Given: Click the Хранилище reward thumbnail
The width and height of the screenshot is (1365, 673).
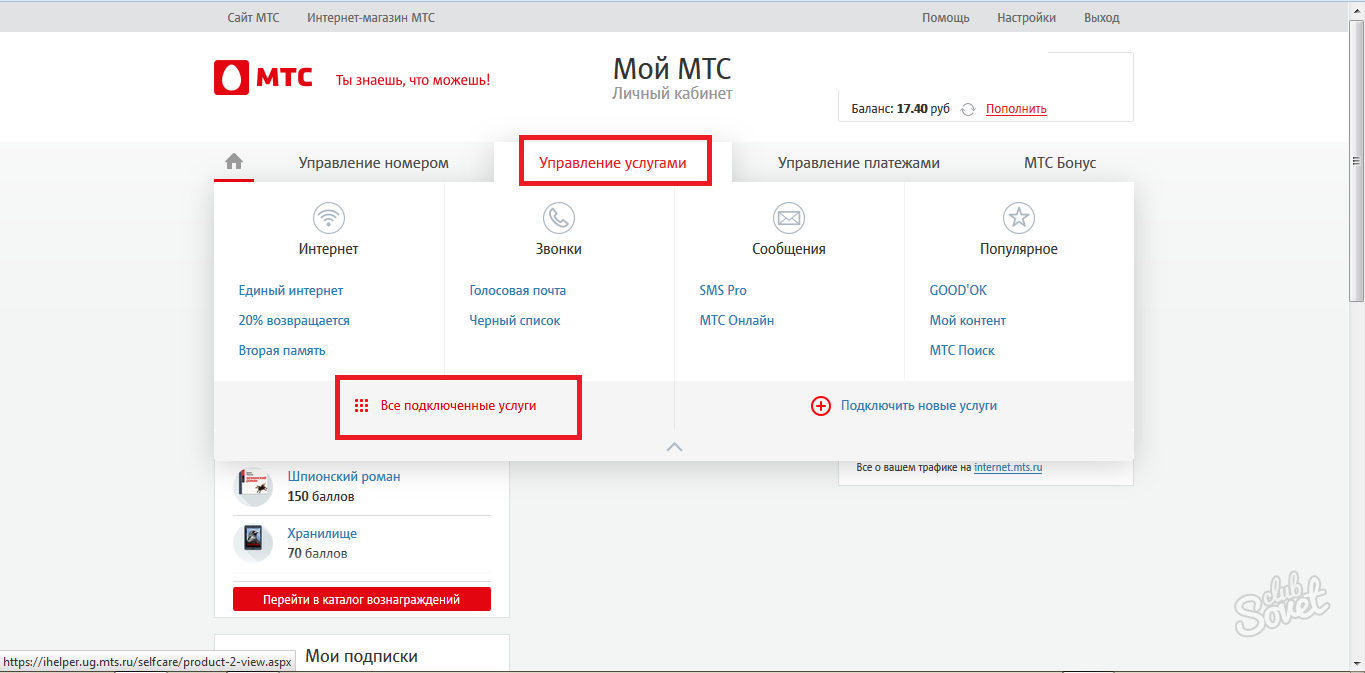Looking at the screenshot, I should (253, 543).
